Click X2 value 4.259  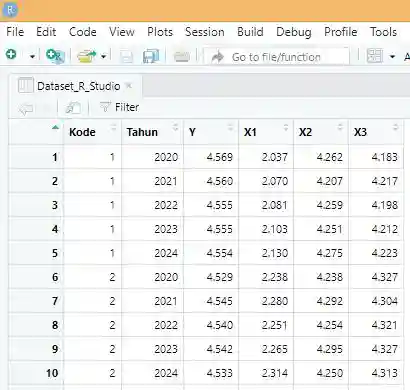(x=329, y=205)
